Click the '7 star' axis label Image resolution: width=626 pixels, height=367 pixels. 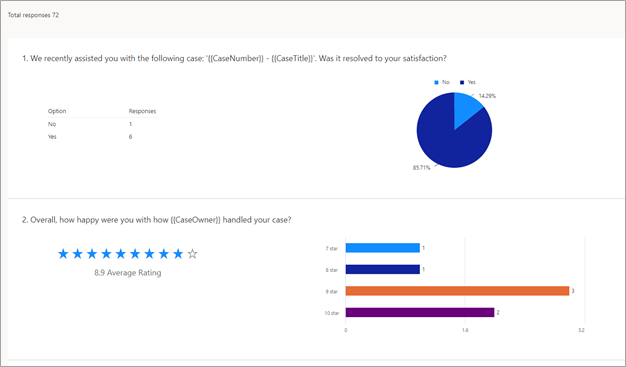(331, 248)
